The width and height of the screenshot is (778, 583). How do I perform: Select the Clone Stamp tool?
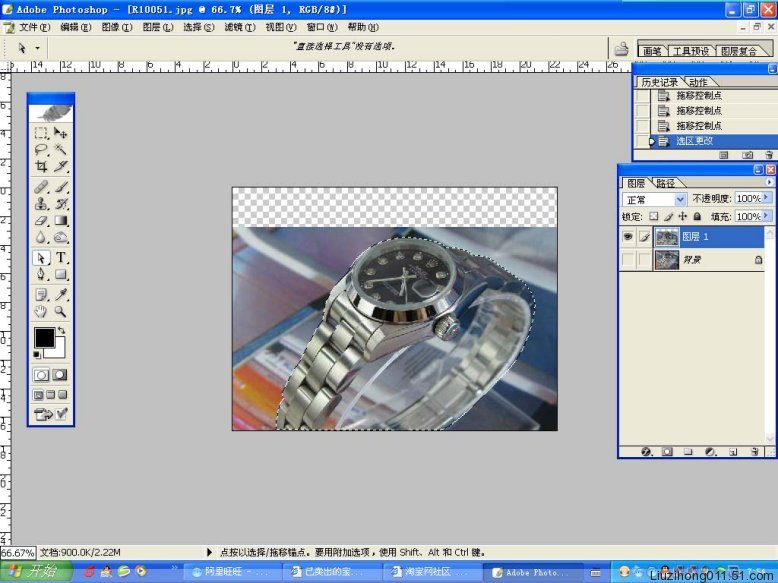[41, 203]
